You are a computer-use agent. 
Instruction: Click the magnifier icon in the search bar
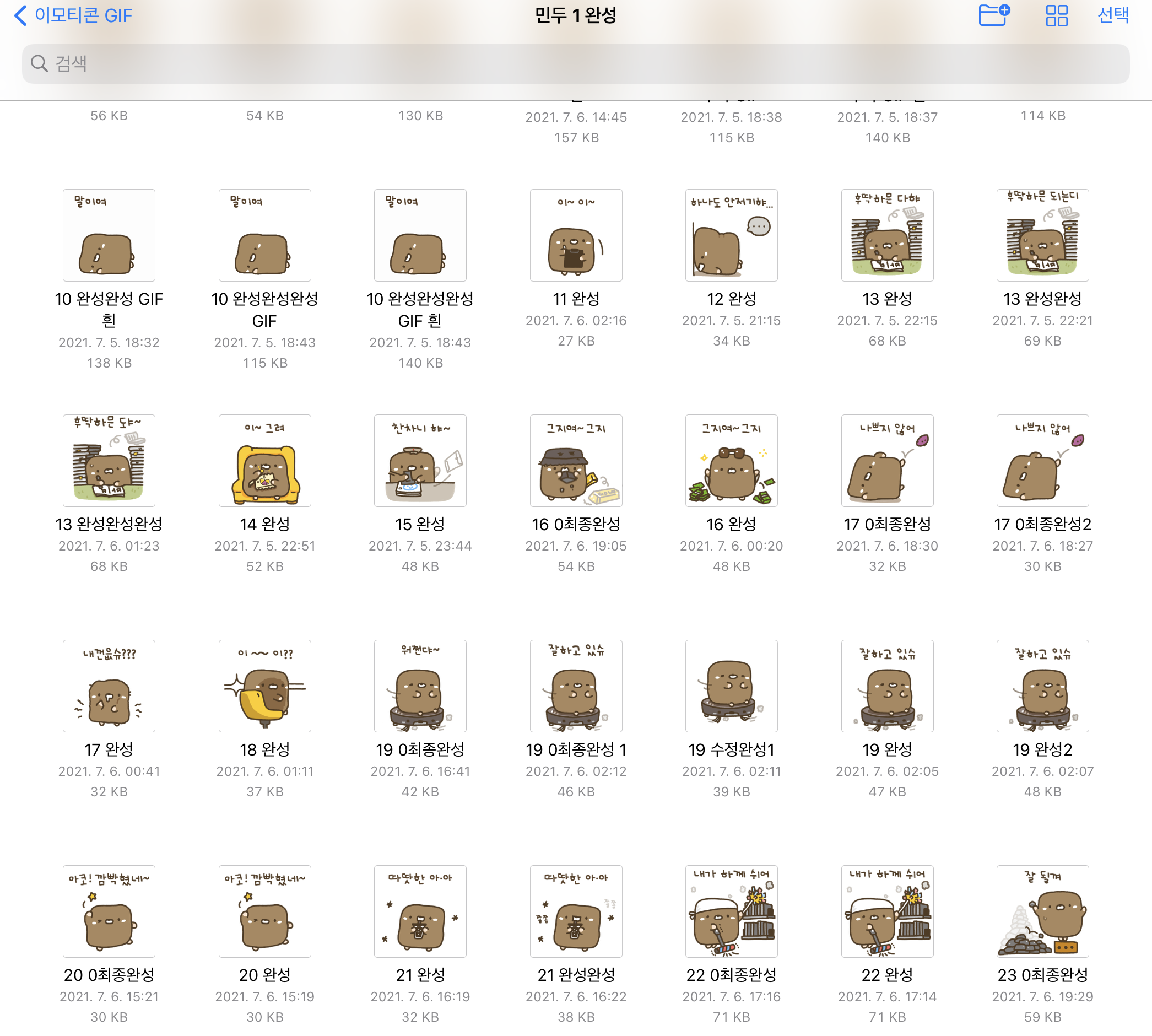click(x=39, y=63)
